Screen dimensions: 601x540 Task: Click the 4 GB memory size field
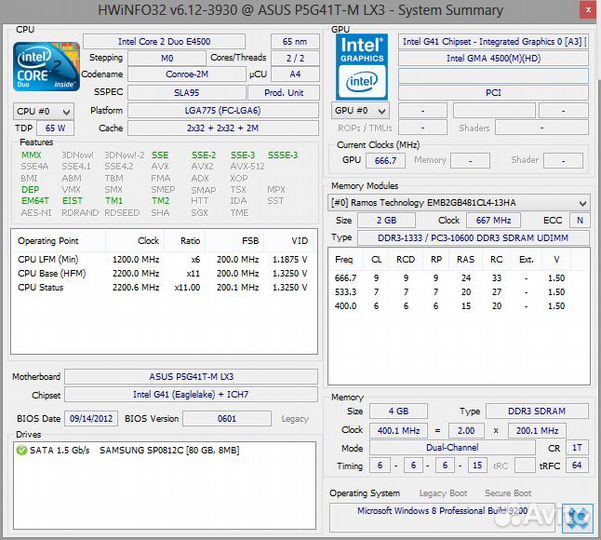398,411
